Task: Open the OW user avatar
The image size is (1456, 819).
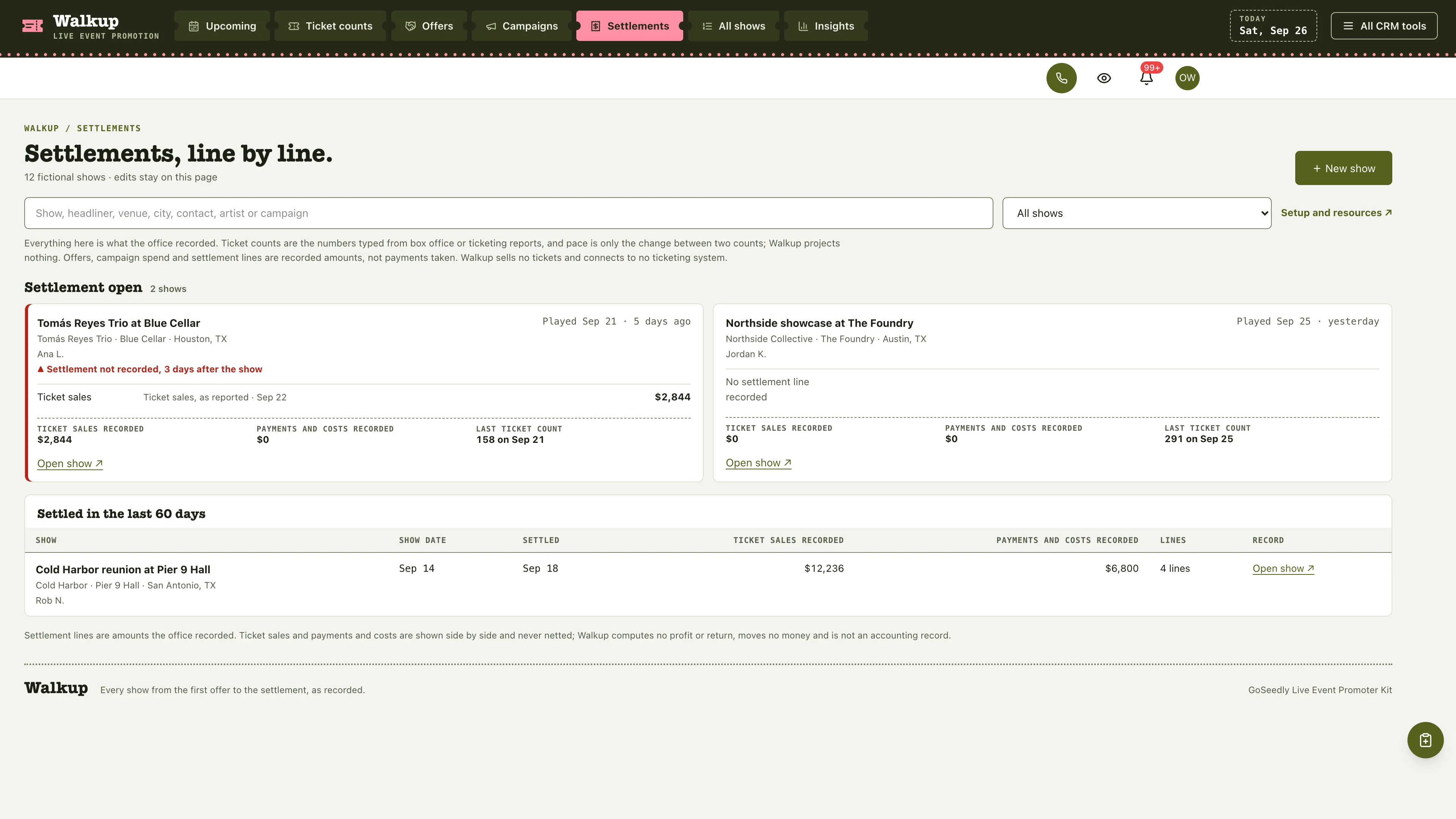Action: click(x=1187, y=78)
